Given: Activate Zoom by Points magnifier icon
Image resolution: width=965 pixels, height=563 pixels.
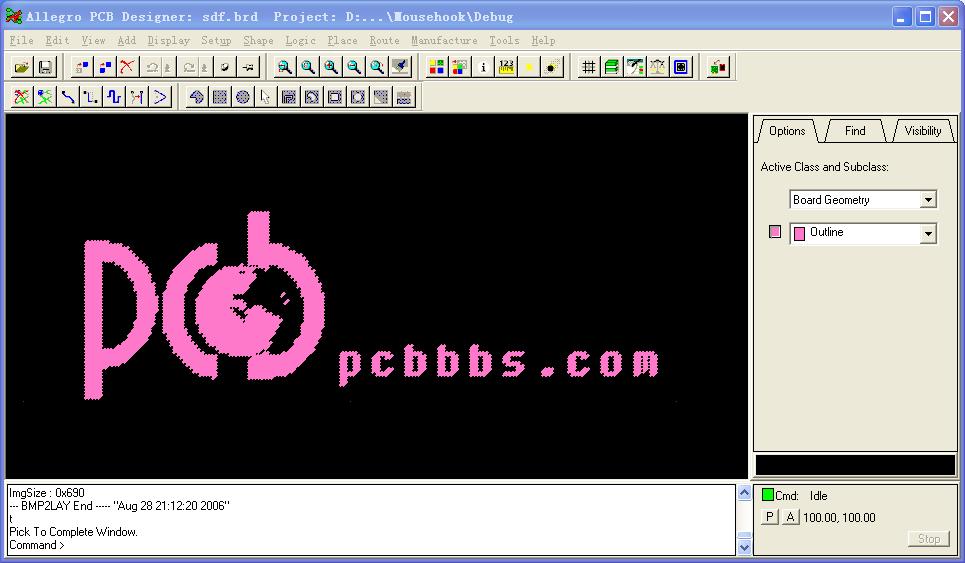Looking at the screenshot, I should point(284,66).
